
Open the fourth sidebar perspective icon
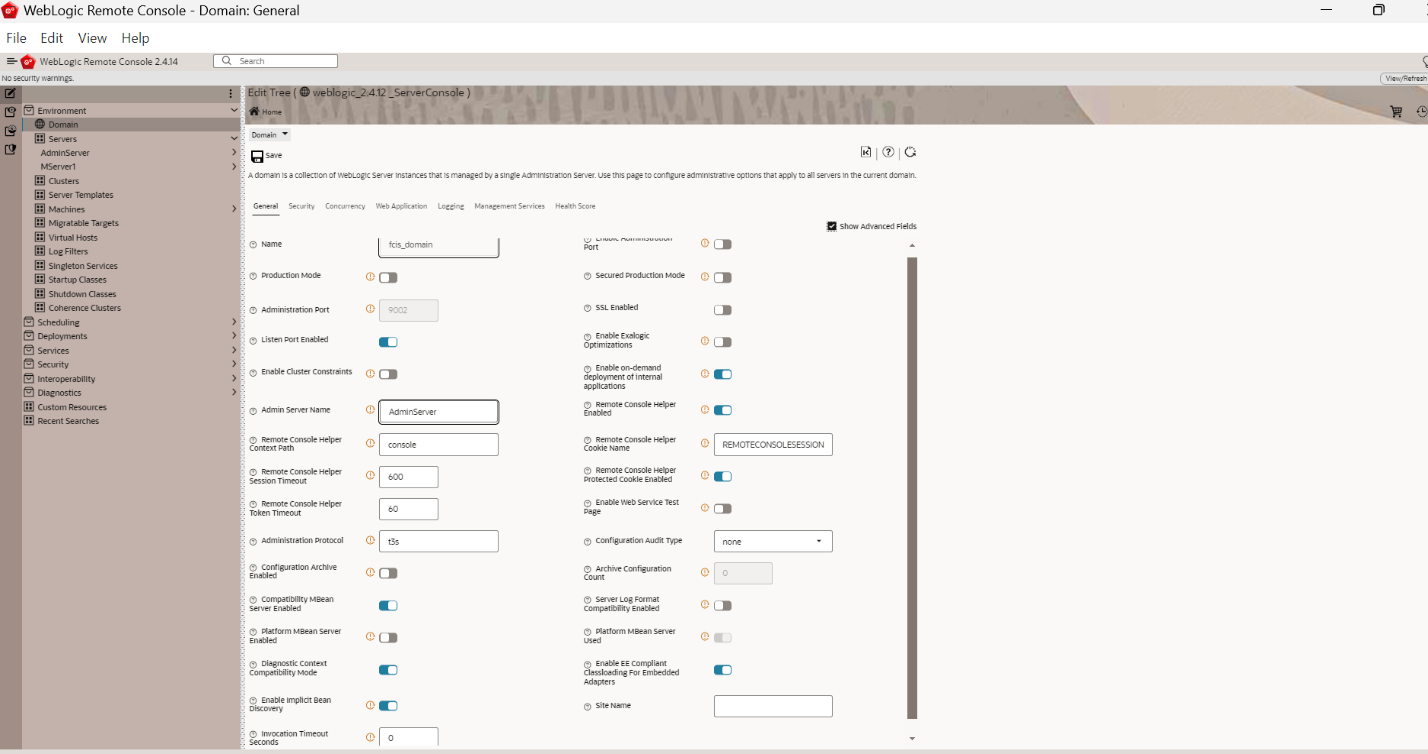(x=10, y=149)
